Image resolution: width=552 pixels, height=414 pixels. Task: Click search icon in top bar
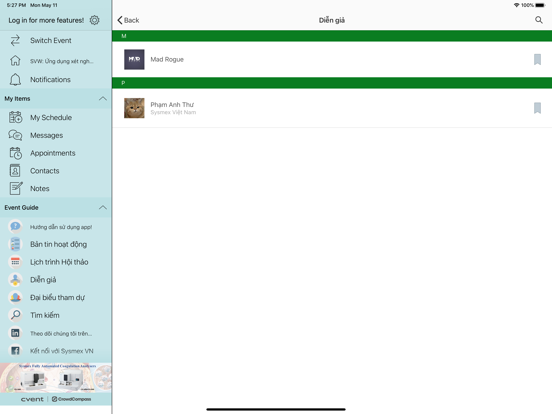pyautogui.click(x=539, y=20)
